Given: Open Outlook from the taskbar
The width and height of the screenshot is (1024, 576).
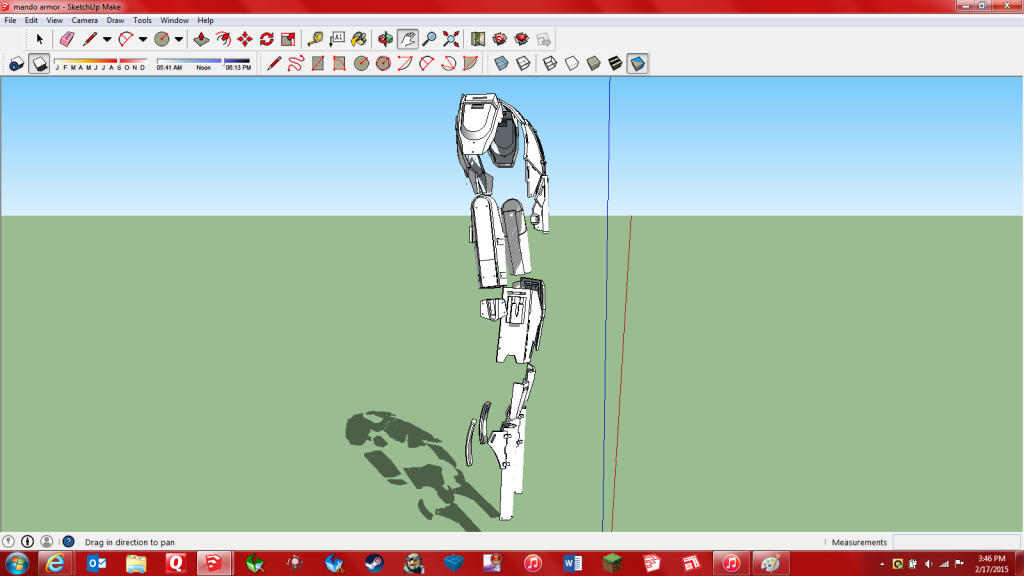Looking at the screenshot, I should tap(96, 563).
